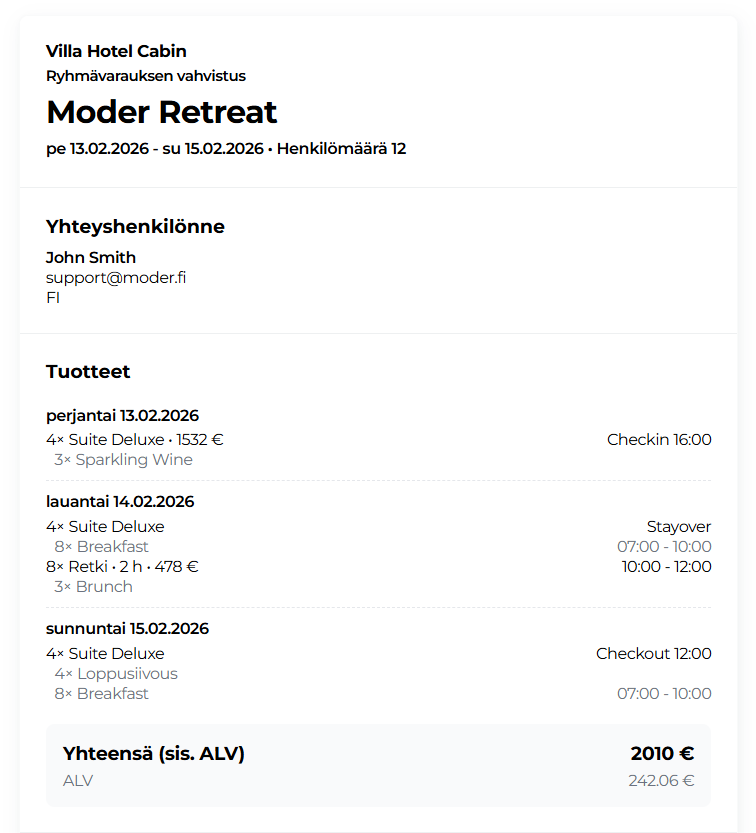Image resolution: width=756 pixels, height=833 pixels.
Task: Click the Stayover label
Action: (679, 526)
